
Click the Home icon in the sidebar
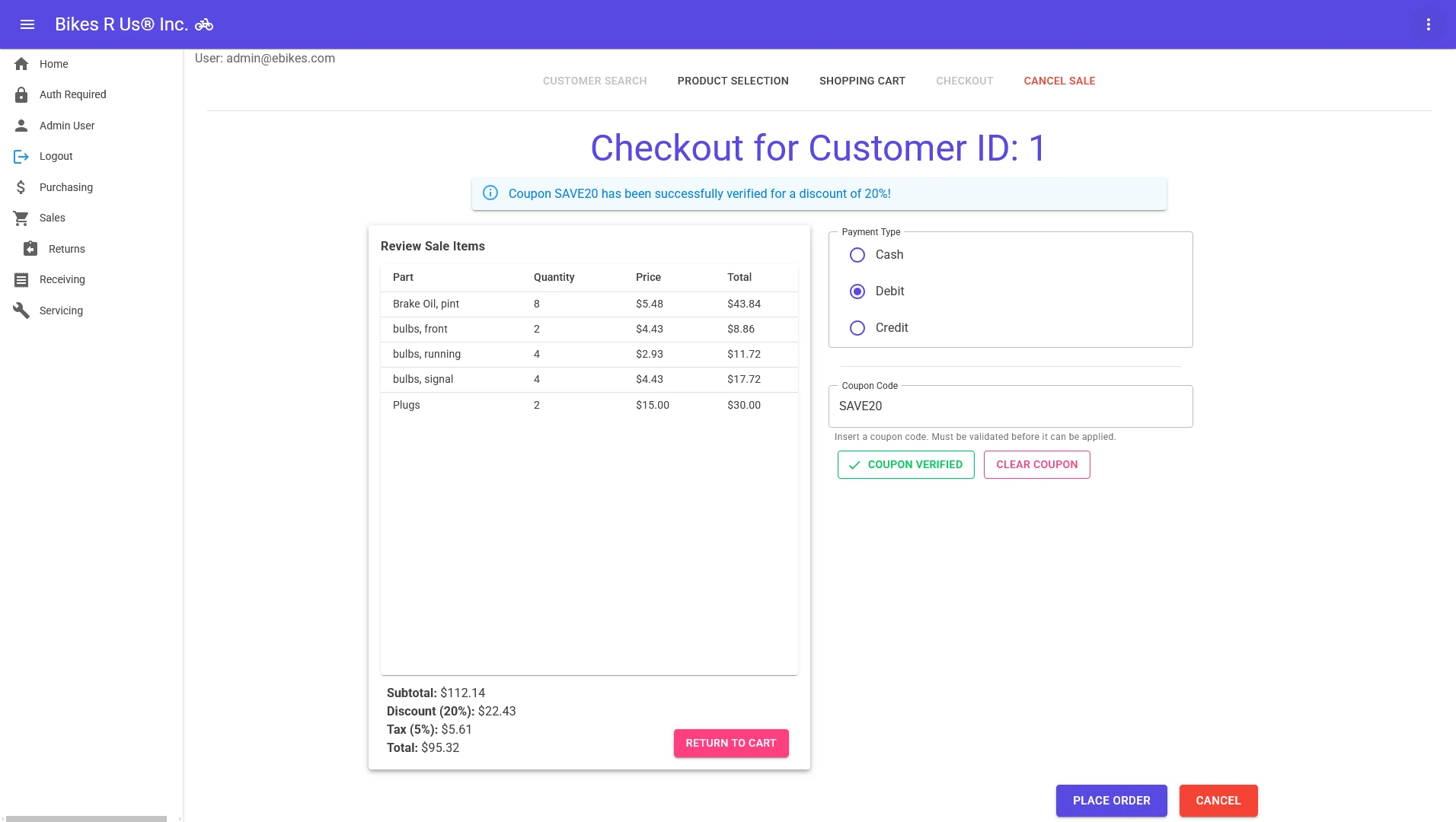click(x=22, y=64)
